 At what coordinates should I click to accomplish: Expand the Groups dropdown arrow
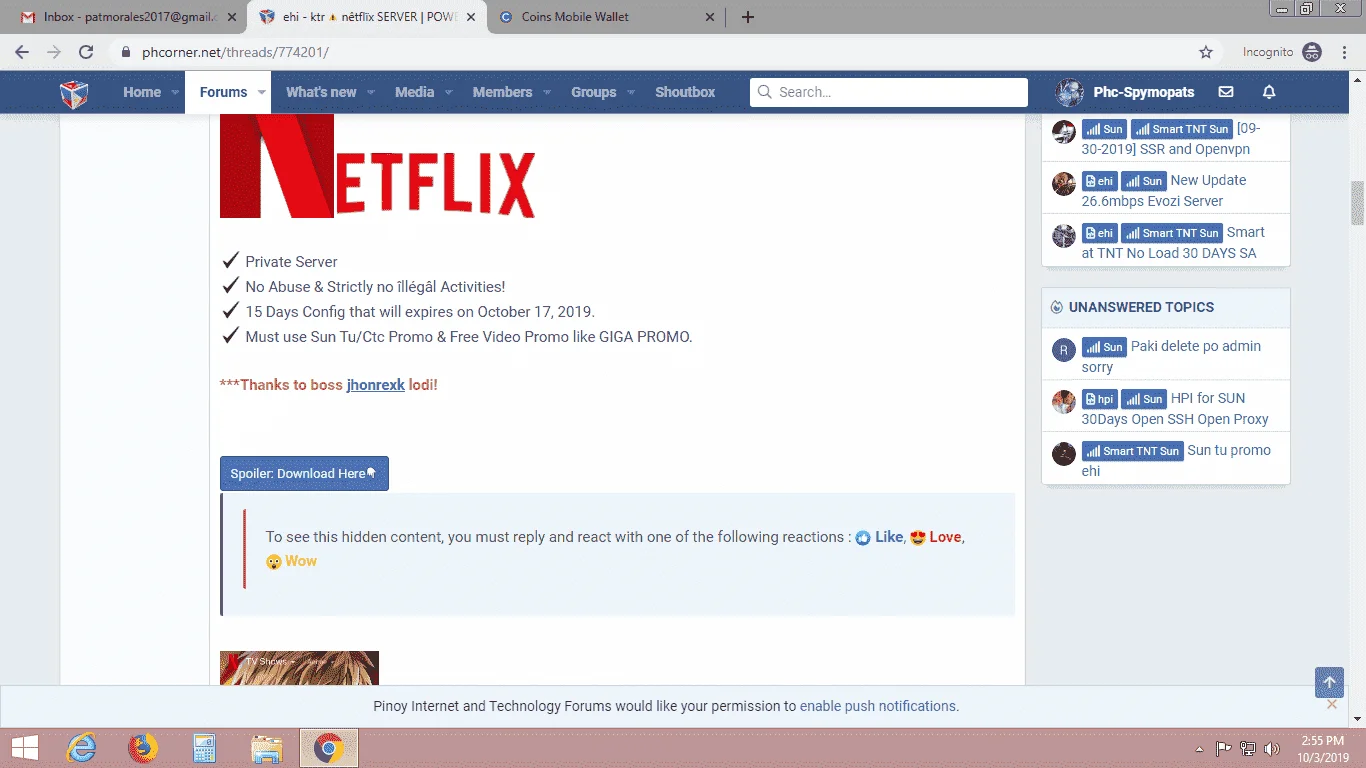tap(630, 92)
